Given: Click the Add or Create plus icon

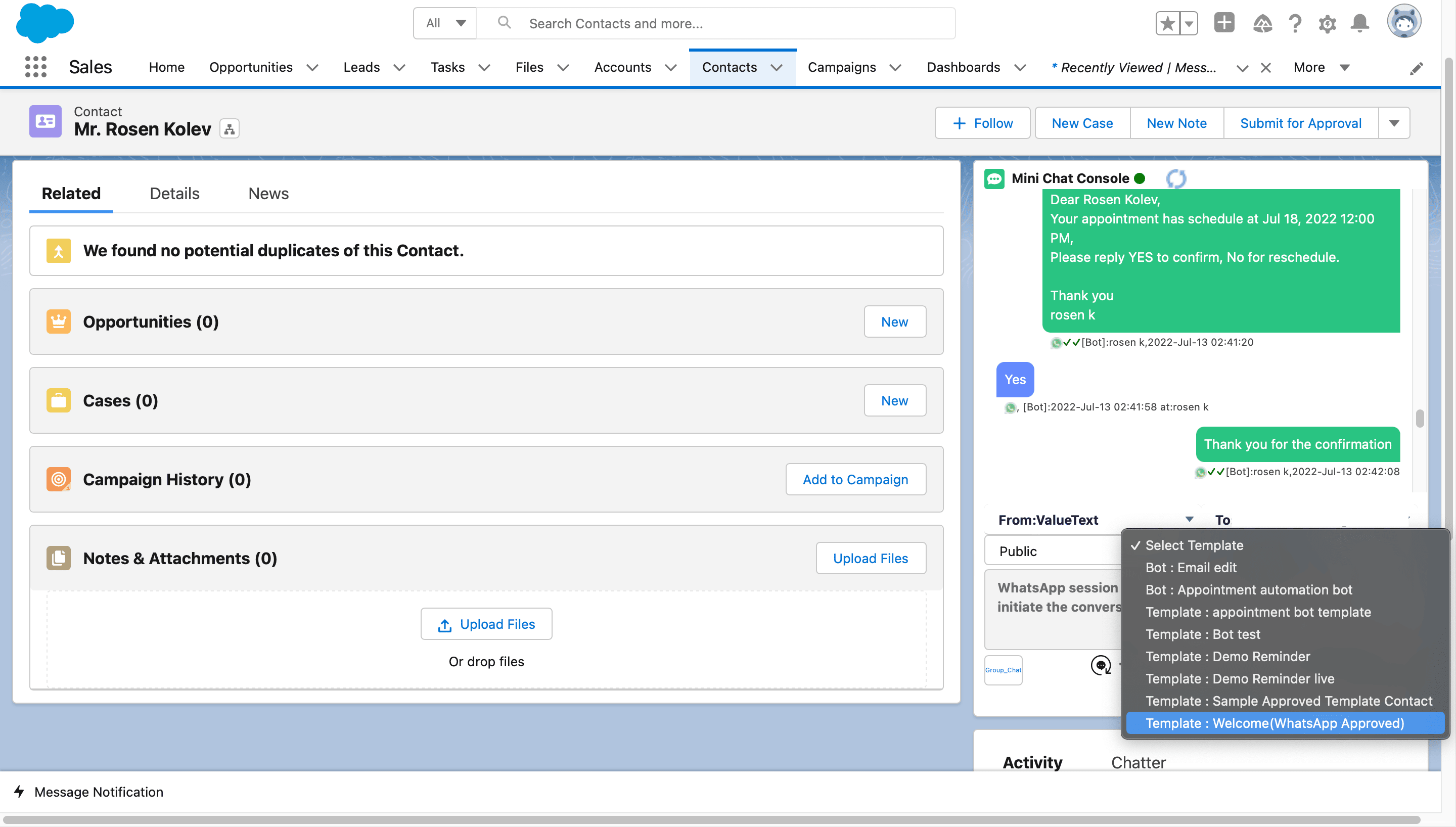Looking at the screenshot, I should 1225,22.
